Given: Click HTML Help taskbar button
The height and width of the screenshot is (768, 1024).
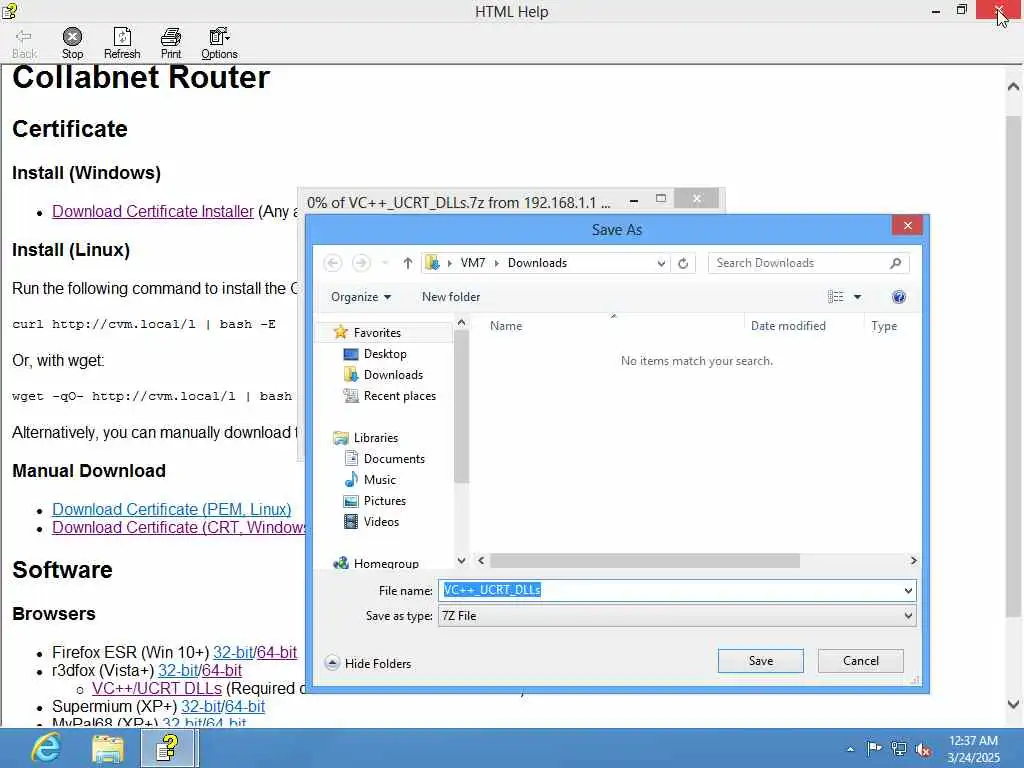Looking at the screenshot, I should pyautogui.click(x=168, y=748).
